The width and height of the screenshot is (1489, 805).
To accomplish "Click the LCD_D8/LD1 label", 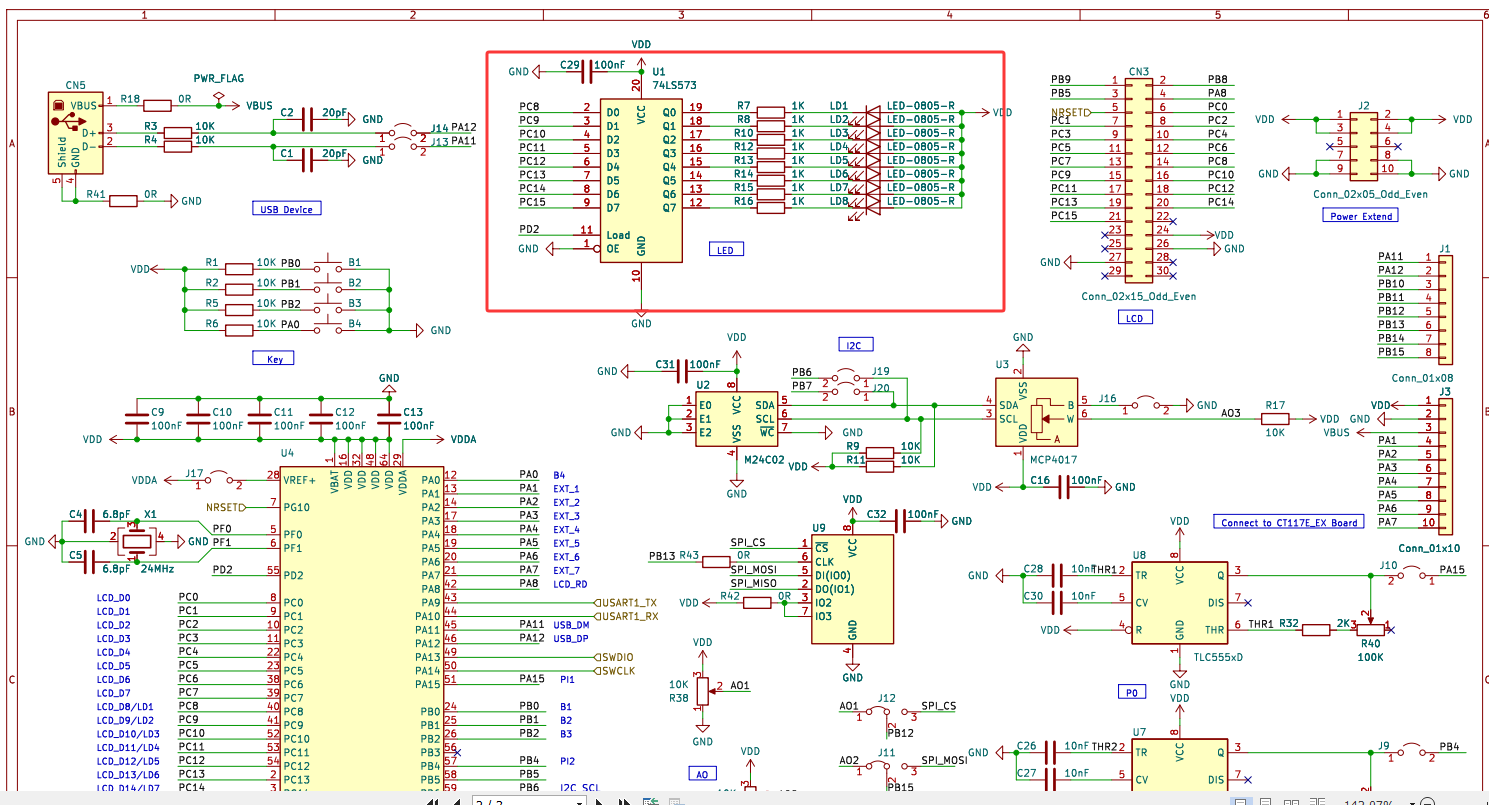I will pos(126,706).
